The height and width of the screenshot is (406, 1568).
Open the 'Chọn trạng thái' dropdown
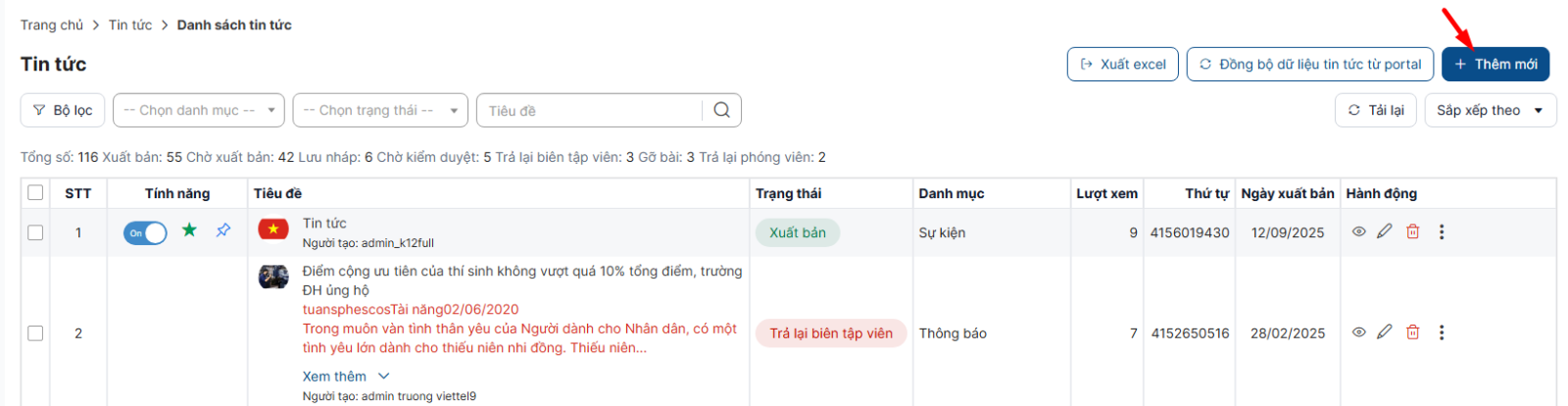click(x=378, y=111)
